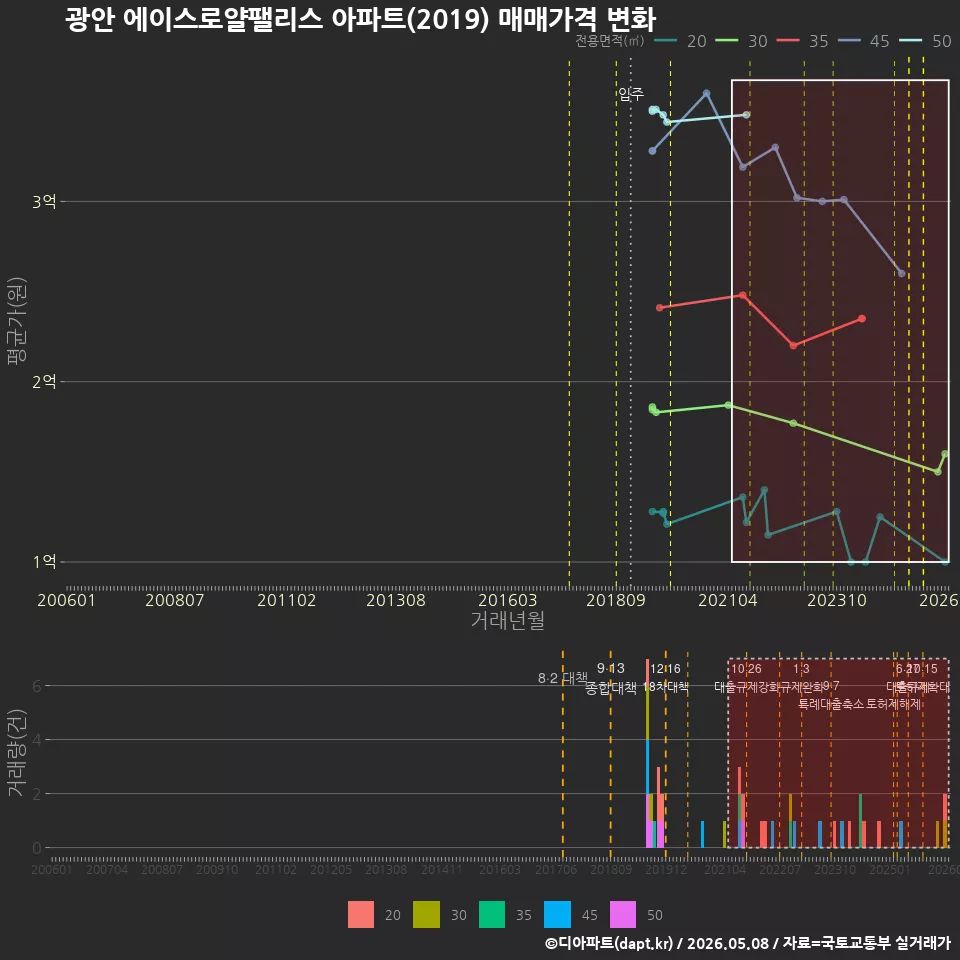Viewport: 960px width, 960px height.
Task: Click '202207' on the volume chart x-axis
Action: pos(780,869)
